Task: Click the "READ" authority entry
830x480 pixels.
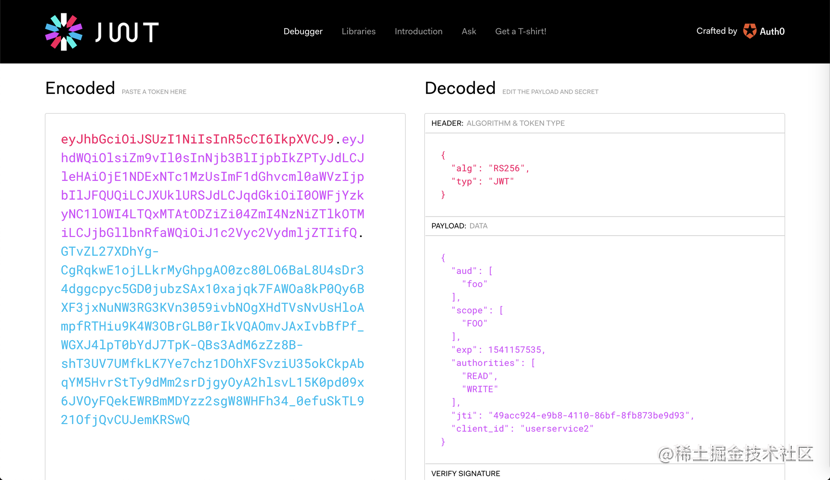Action: pyautogui.click(x=477, y=376)
